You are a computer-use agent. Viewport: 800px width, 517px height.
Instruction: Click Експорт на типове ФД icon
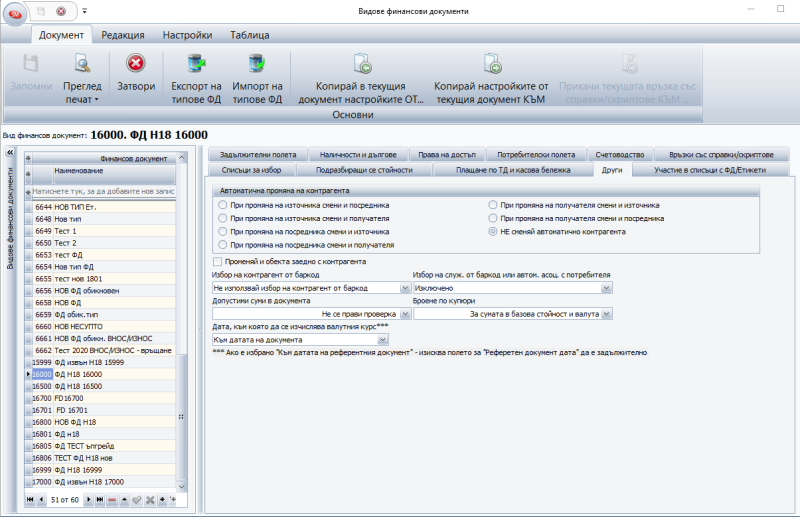point(196,63)
